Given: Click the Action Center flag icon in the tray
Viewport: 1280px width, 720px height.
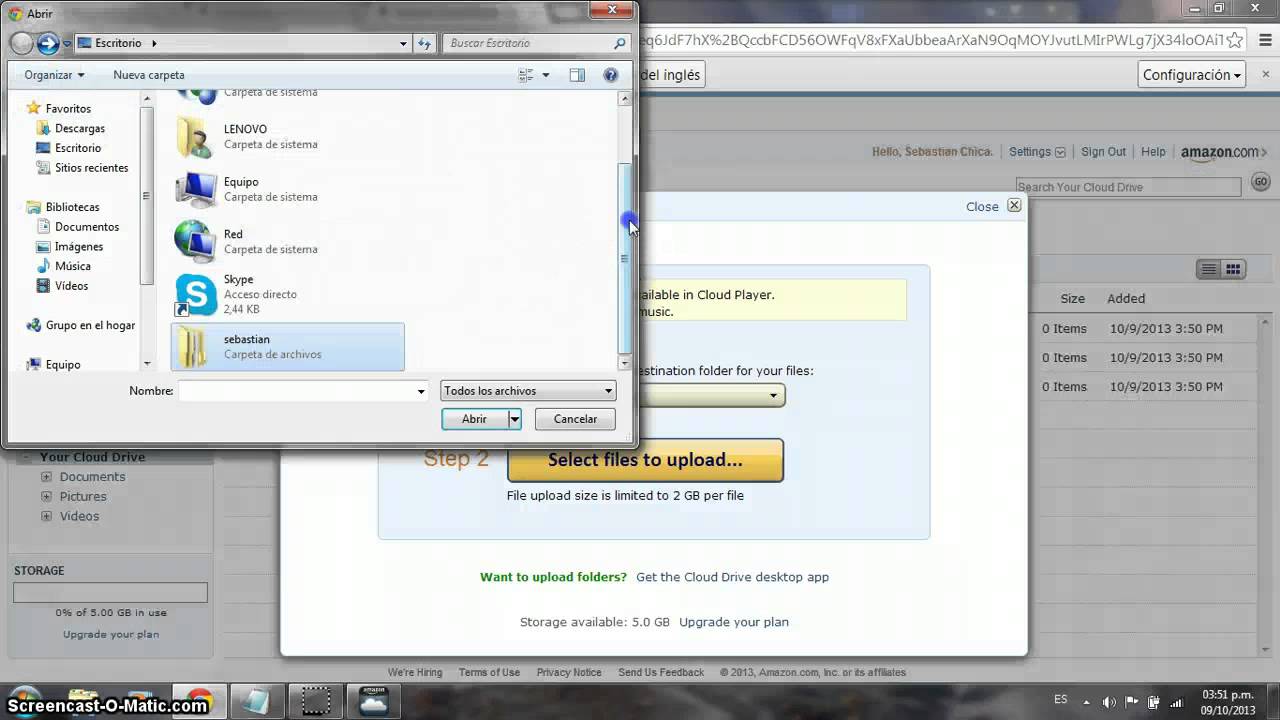Looking at the screenshot, I should click(1131, 702).
